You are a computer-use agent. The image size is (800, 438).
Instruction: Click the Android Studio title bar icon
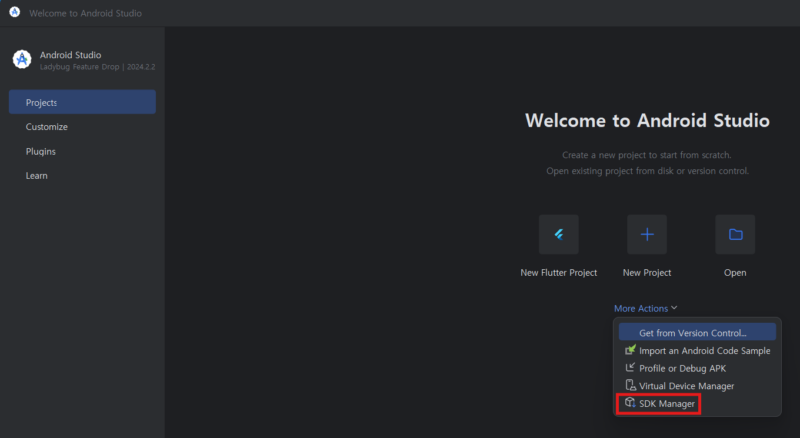point(14,12)
